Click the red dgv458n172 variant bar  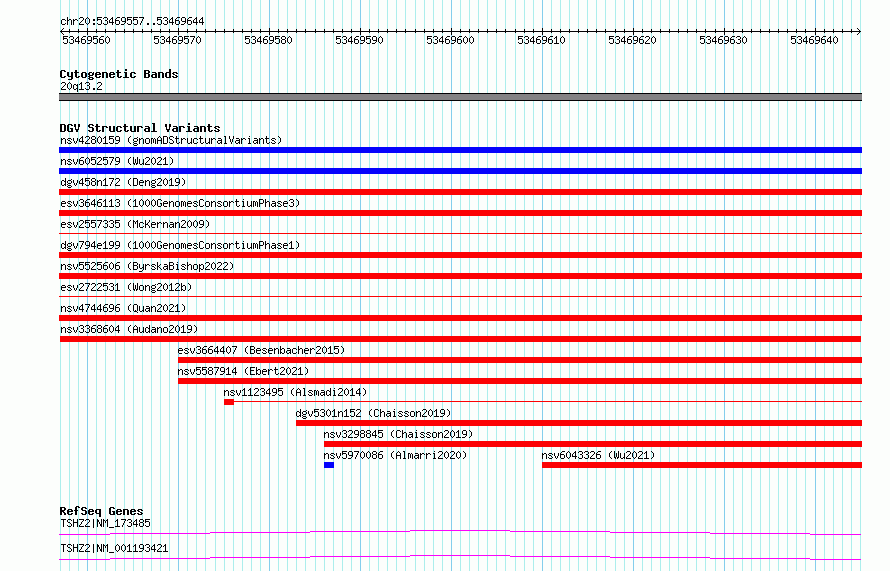(460, 192)
